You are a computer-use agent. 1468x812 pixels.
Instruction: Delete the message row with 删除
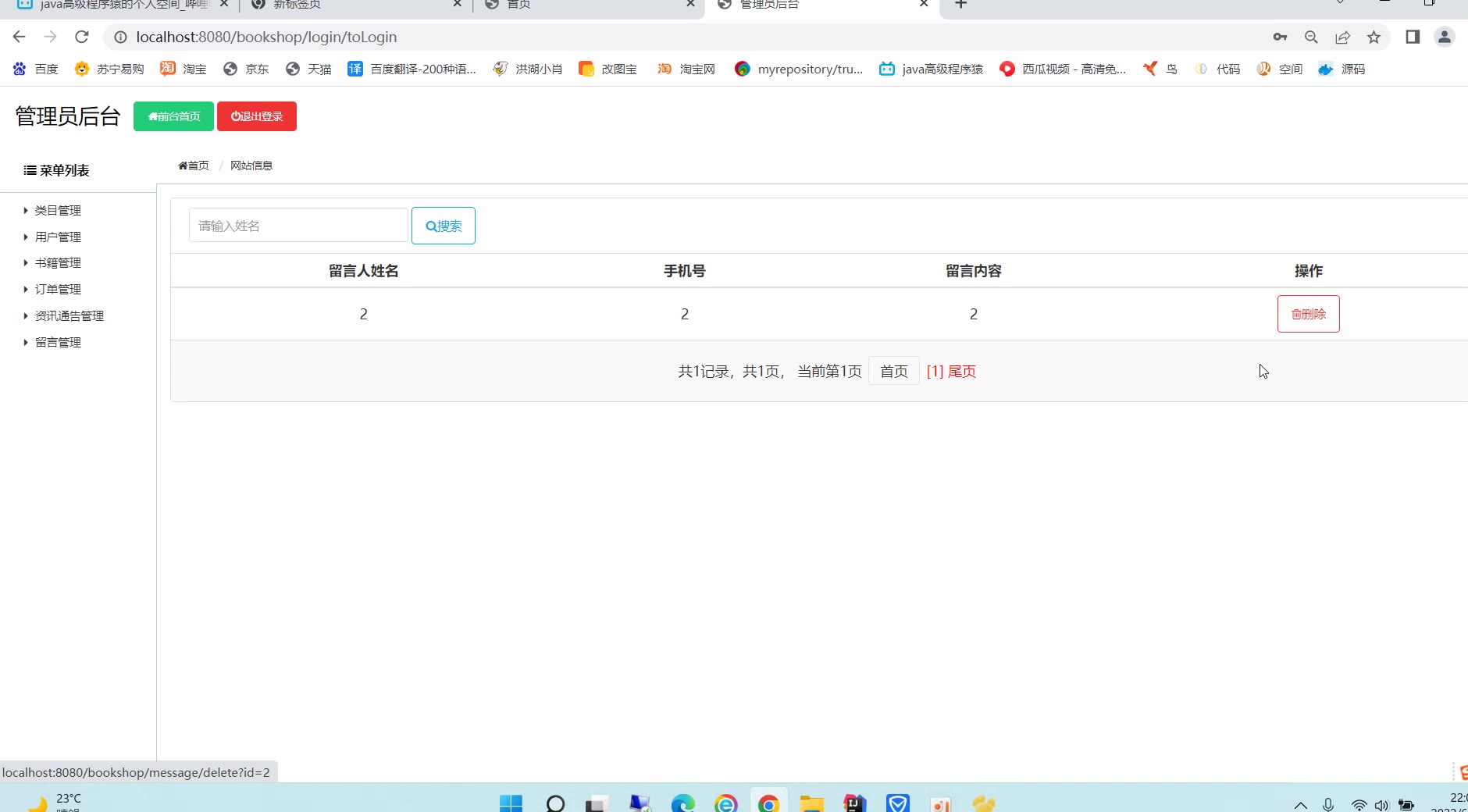pos(1308,314)
